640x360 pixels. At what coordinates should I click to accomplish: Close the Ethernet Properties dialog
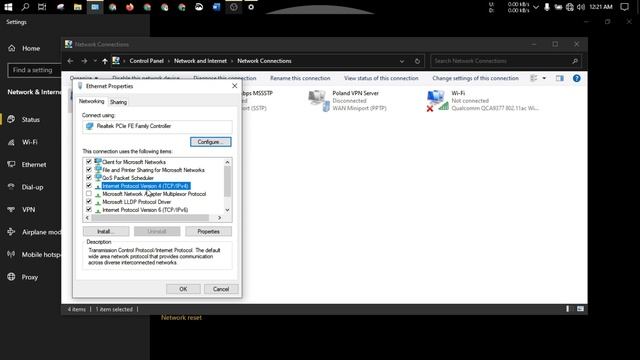(x=234, y=86)
